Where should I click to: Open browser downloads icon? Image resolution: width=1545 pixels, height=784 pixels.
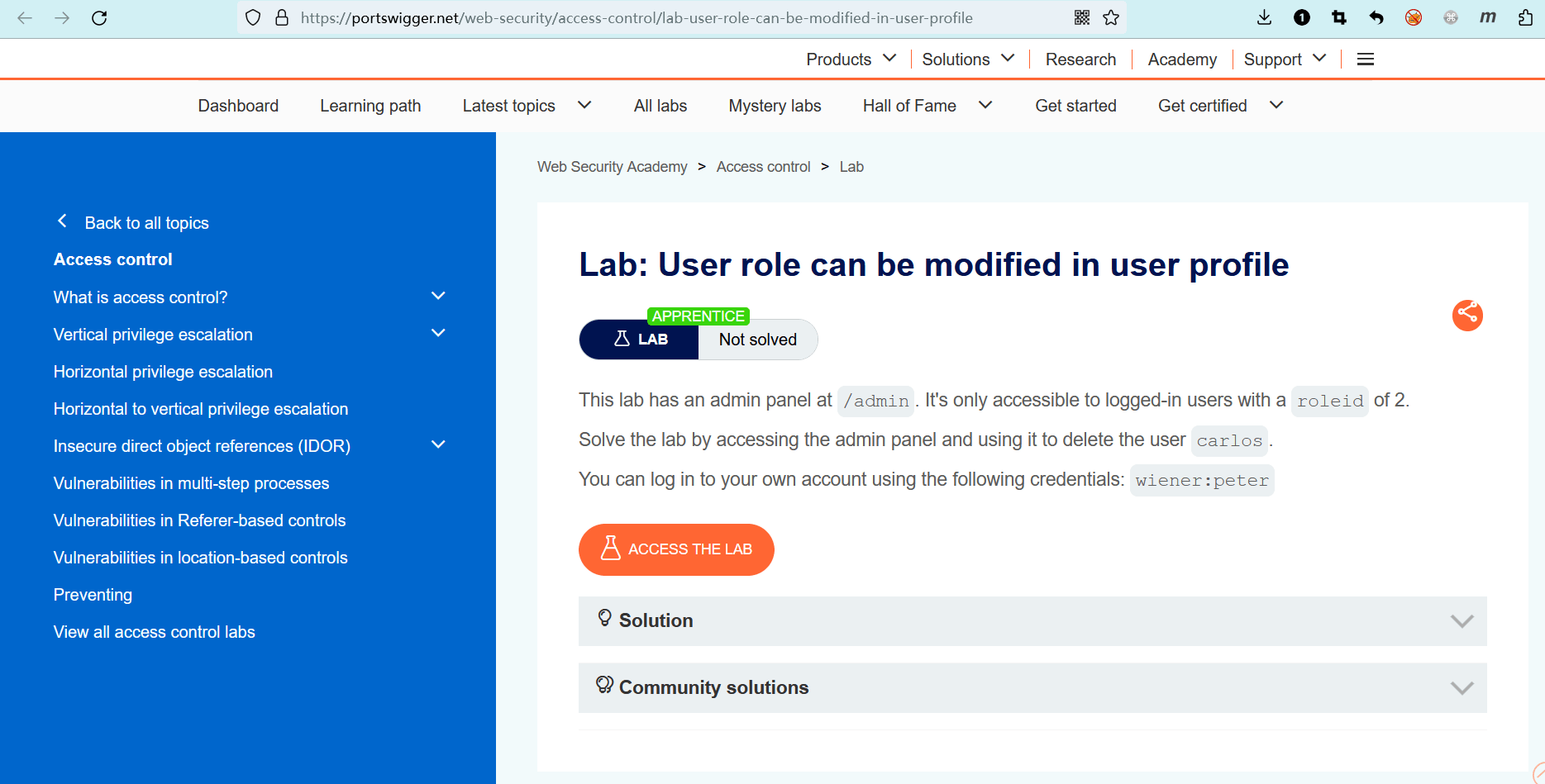(1264, 18)
